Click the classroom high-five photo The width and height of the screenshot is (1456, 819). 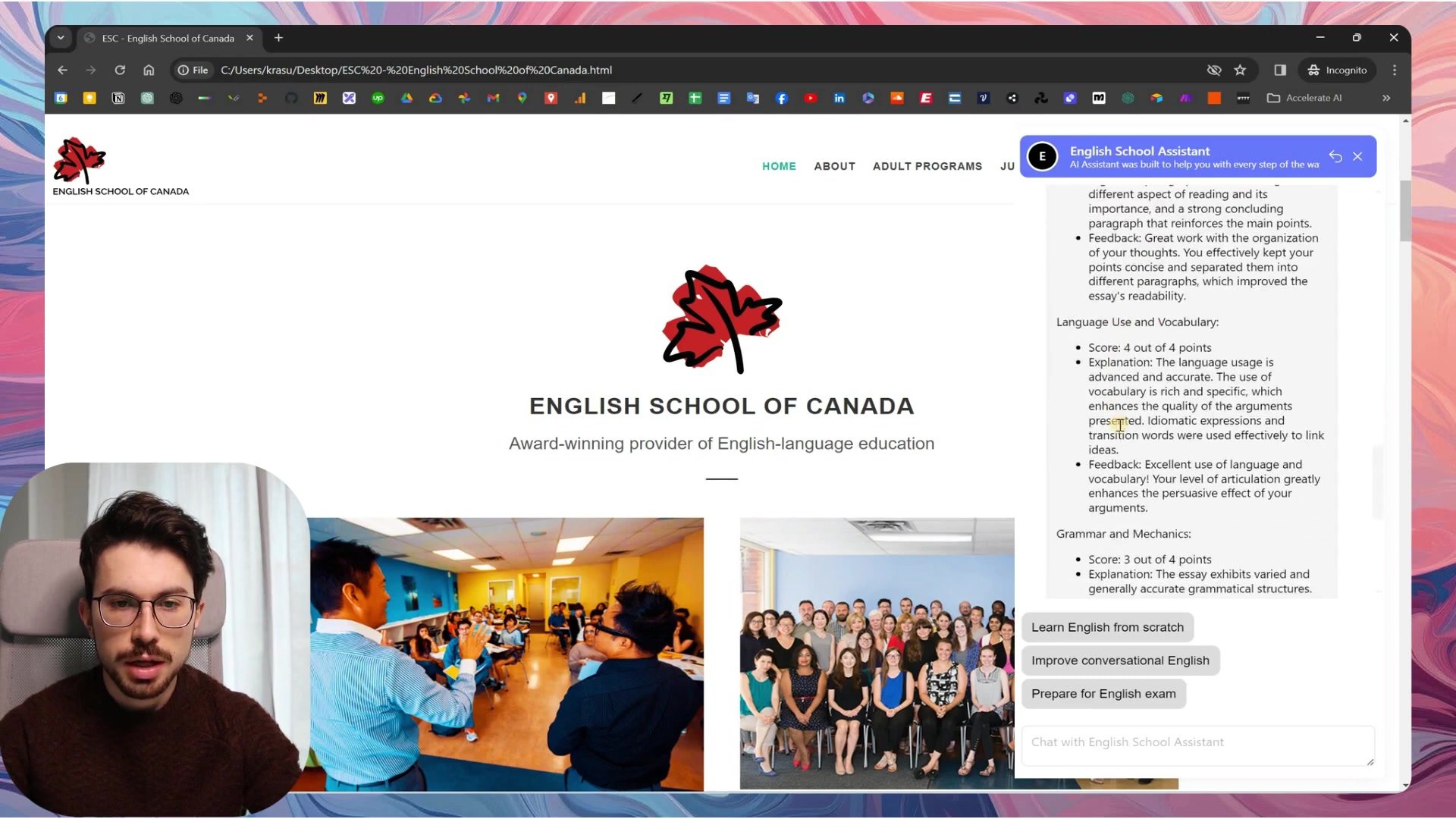click(x=506, y=654)
